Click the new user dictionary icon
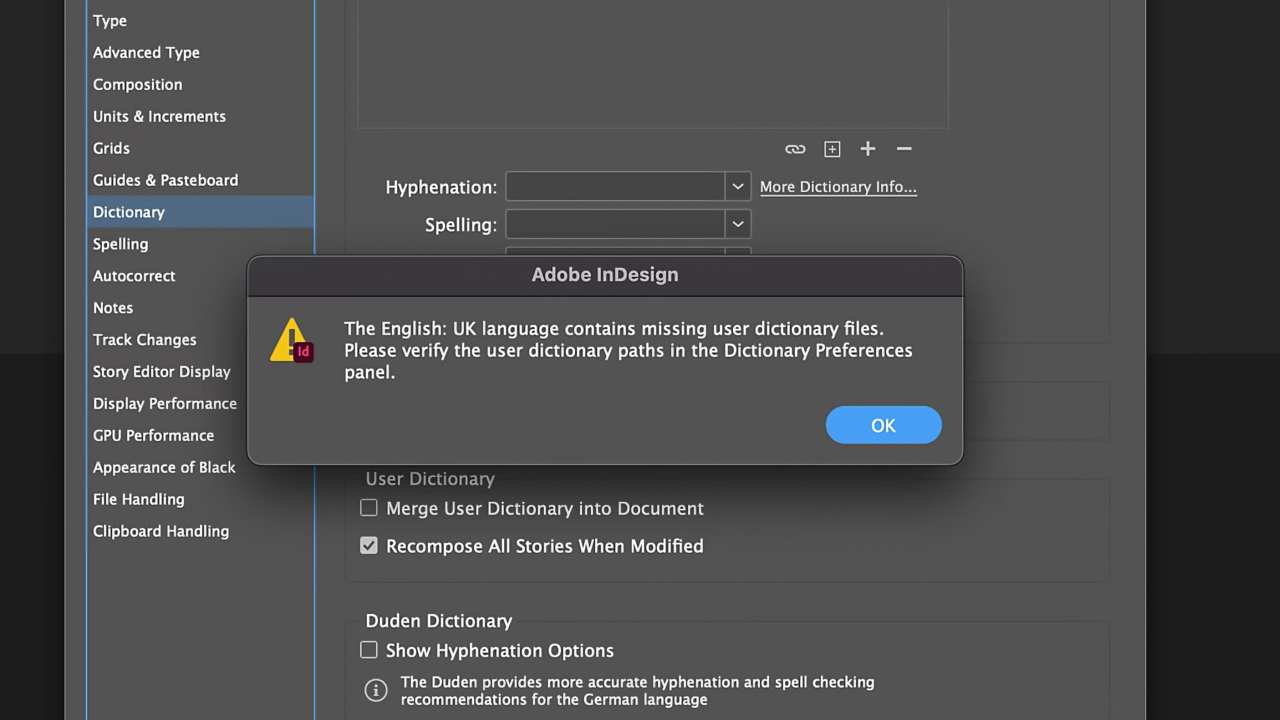The width and height of the screenshot is (1280, 720). coord(832,149)
